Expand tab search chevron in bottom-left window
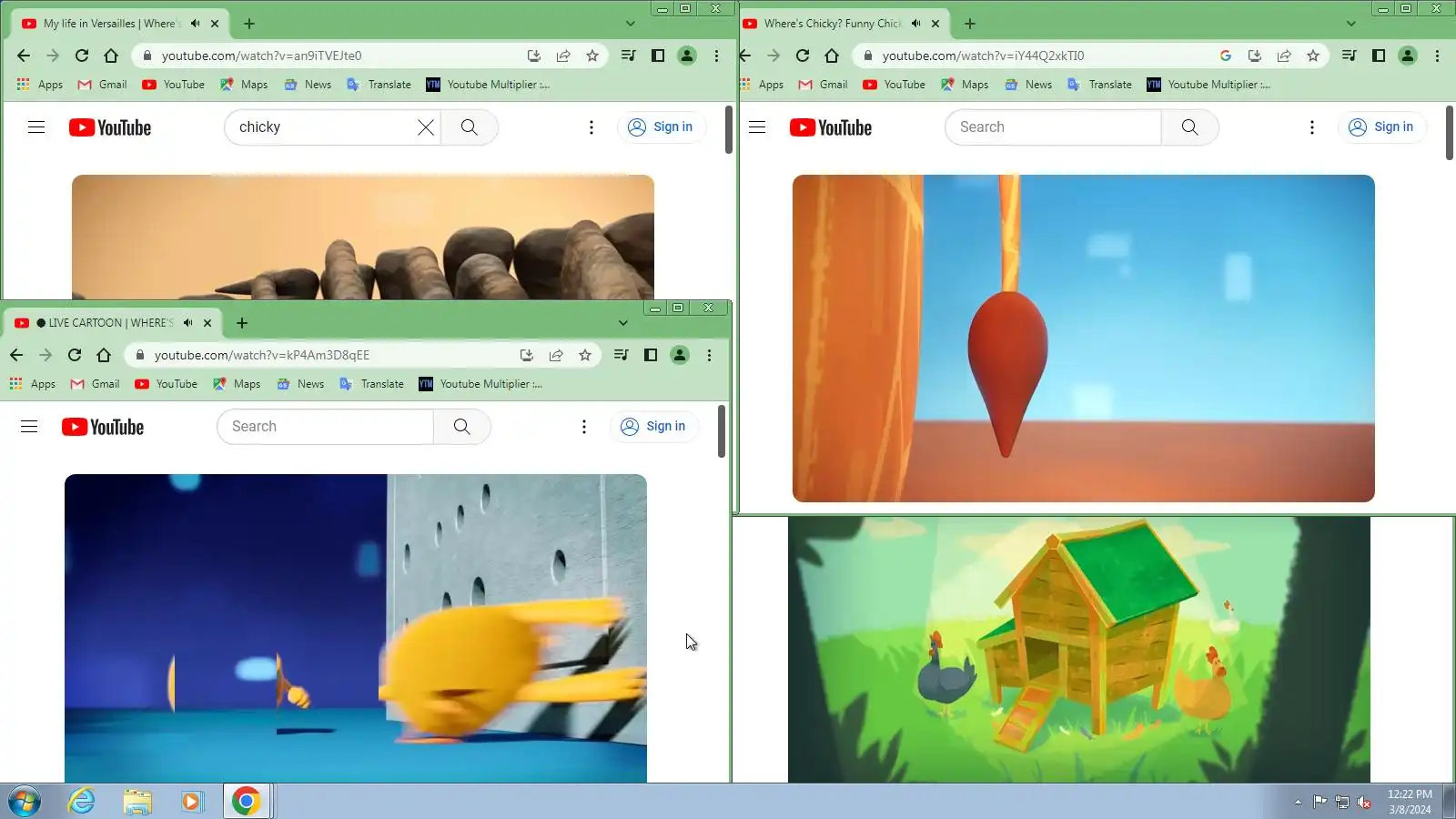 coord(623,323)
